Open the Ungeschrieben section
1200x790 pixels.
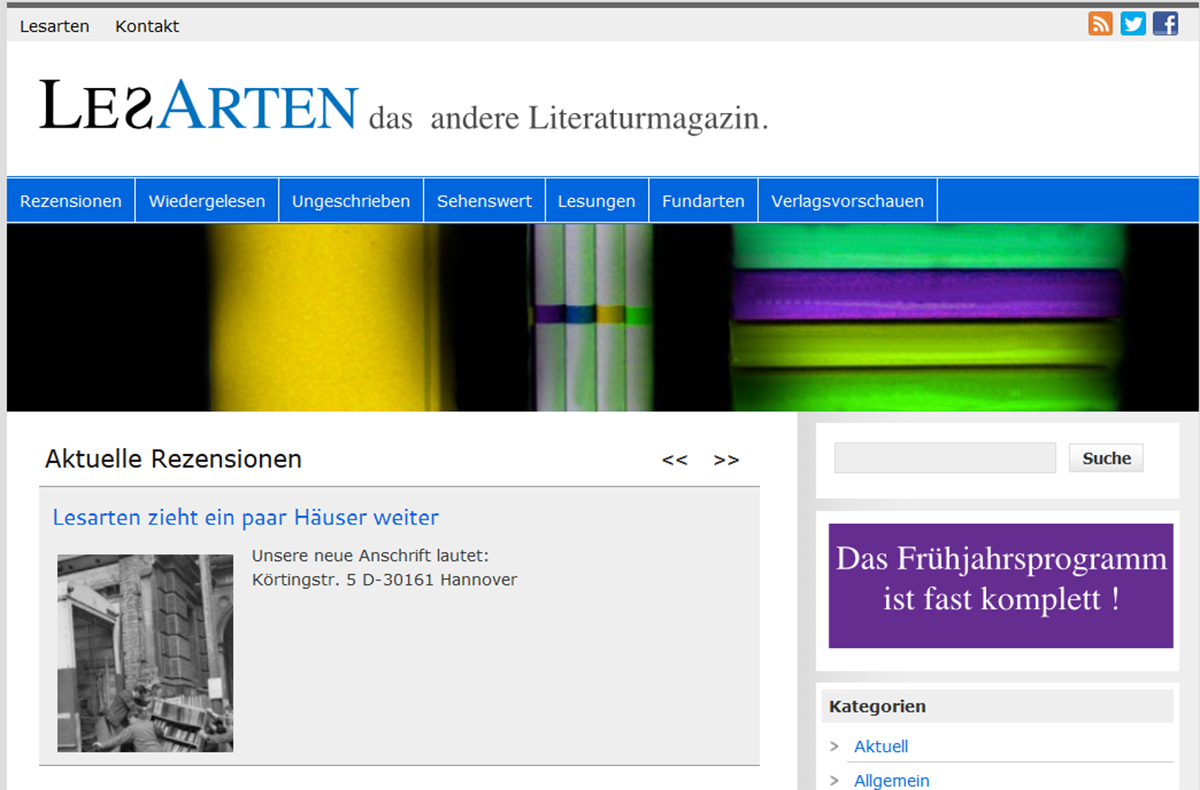coord(351,201)
